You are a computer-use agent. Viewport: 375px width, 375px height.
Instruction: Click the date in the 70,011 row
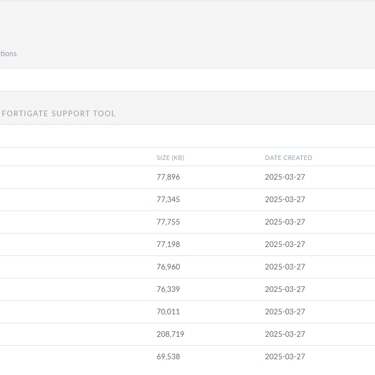click(x=285, y=312)
